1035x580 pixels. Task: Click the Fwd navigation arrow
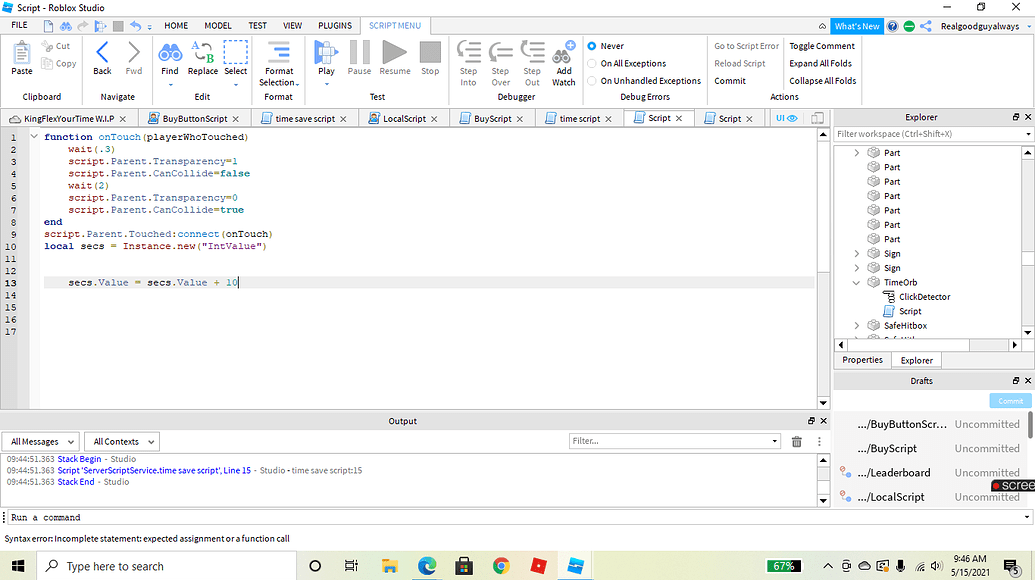point(133,52)
